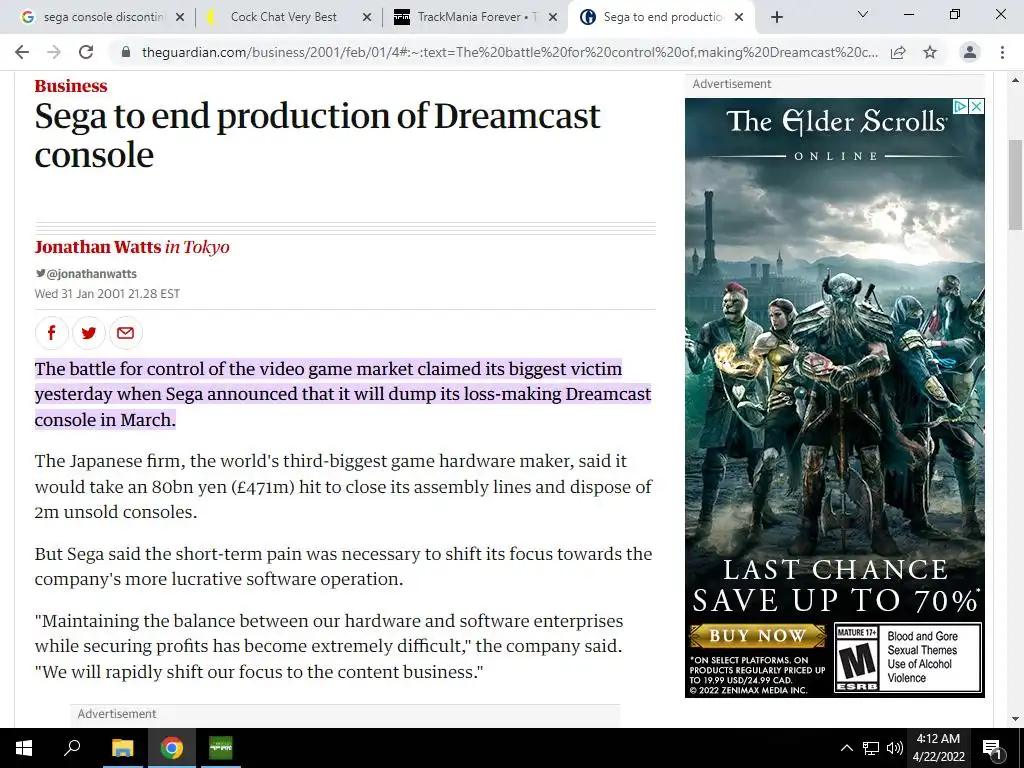Close the Cock Chat Very Best tab
The image size is (1024, 768).
pyautogui.click(x=367, y=17)
